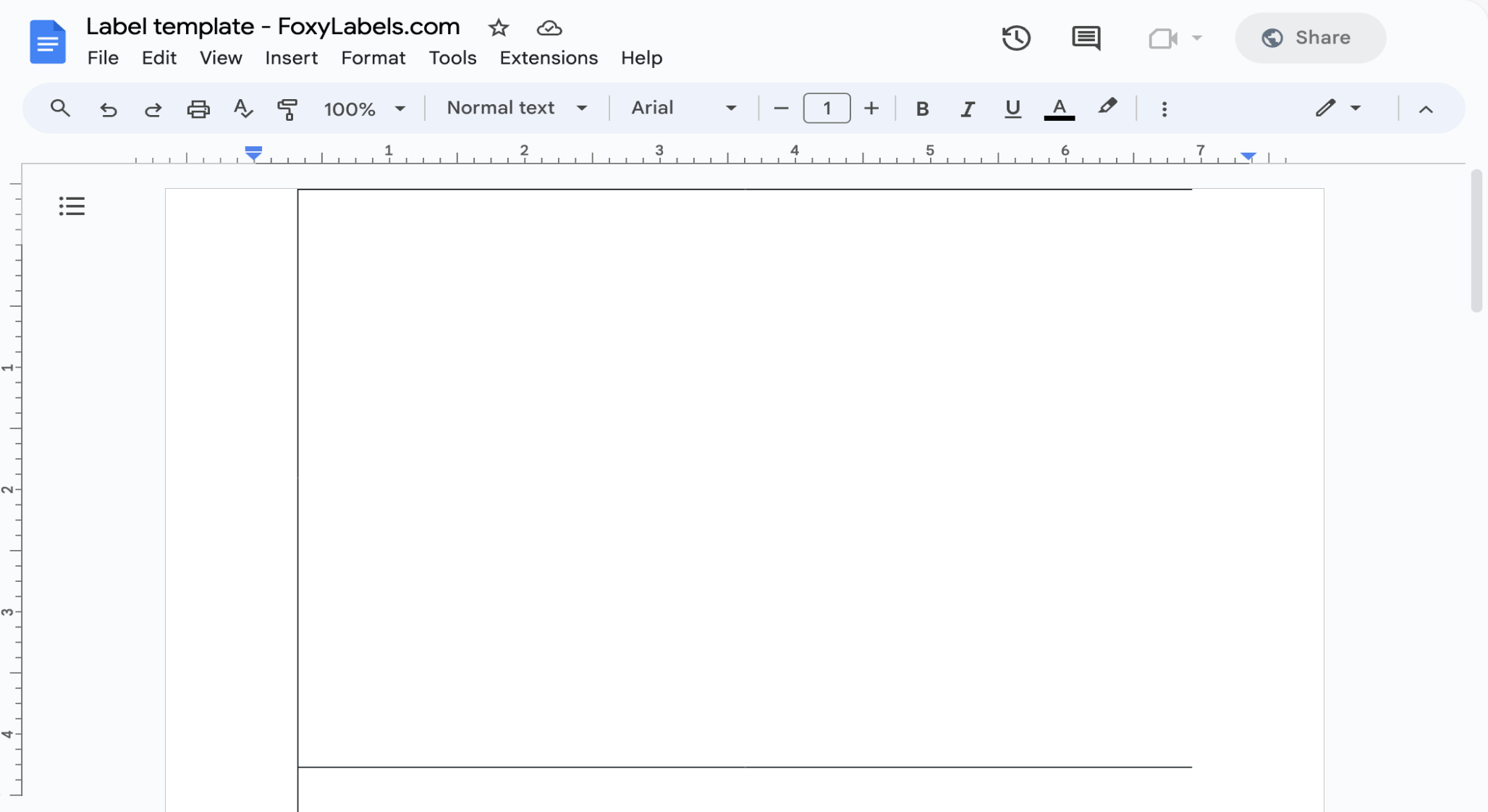The image size is (1488, 812).
Task: Open the Insert menu
Action: pyautogui.click(x=291, y=58)
